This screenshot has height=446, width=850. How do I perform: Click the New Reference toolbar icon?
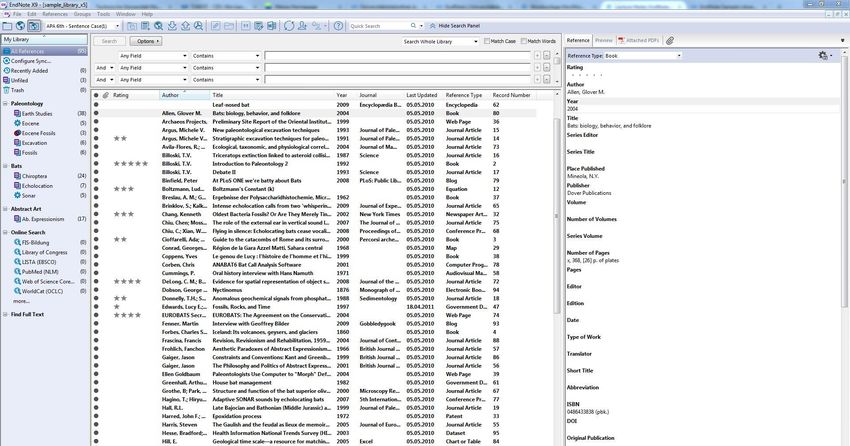[x=145, y=26]
